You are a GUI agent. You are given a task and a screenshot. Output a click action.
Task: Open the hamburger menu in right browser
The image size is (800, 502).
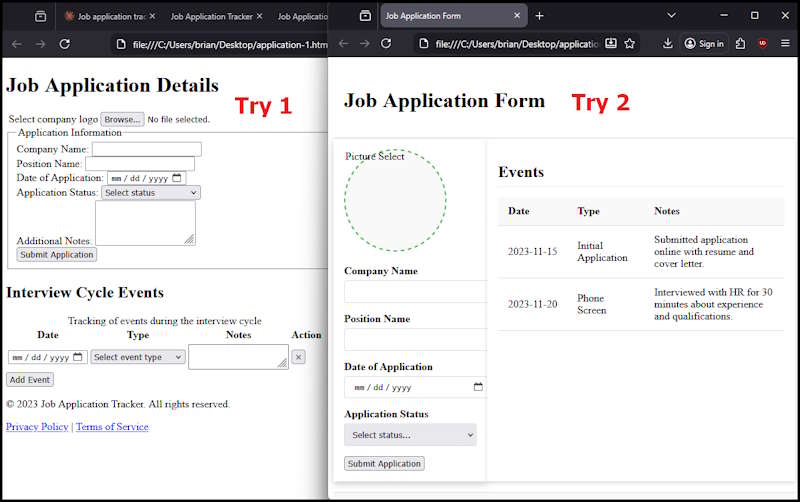click(785, 44)
